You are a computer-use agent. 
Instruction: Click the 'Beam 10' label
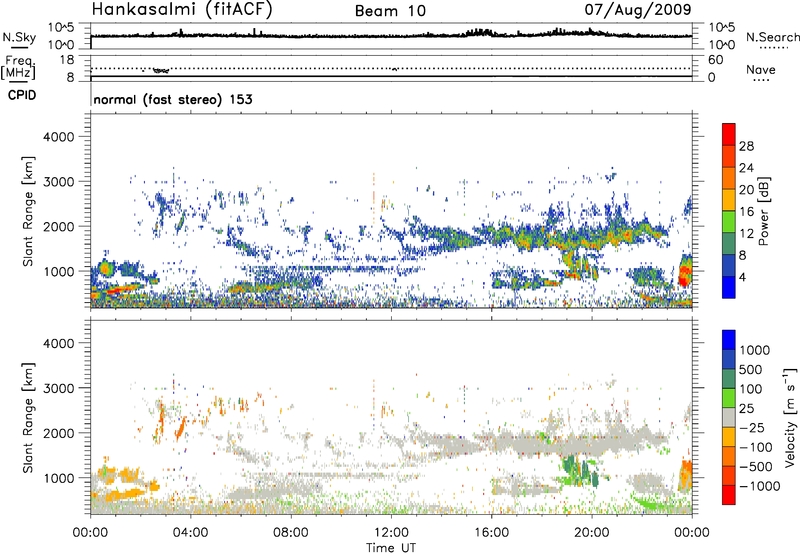pos(390,11)
